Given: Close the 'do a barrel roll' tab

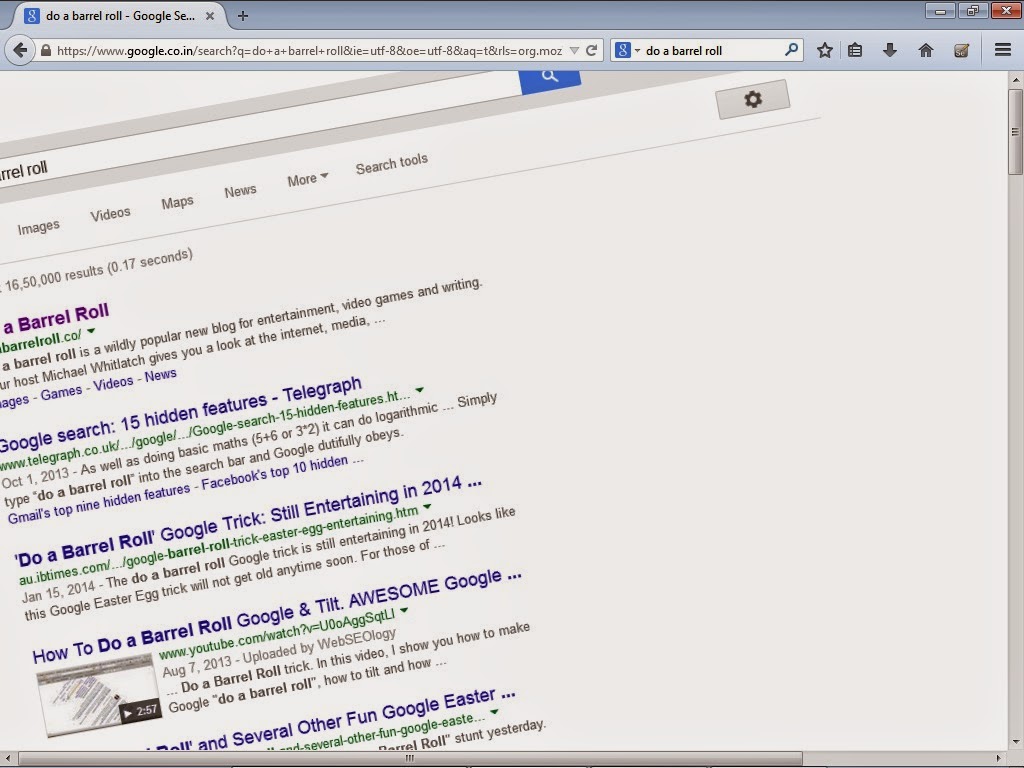Looking at the screenshot, I should [x=210, y=16].
